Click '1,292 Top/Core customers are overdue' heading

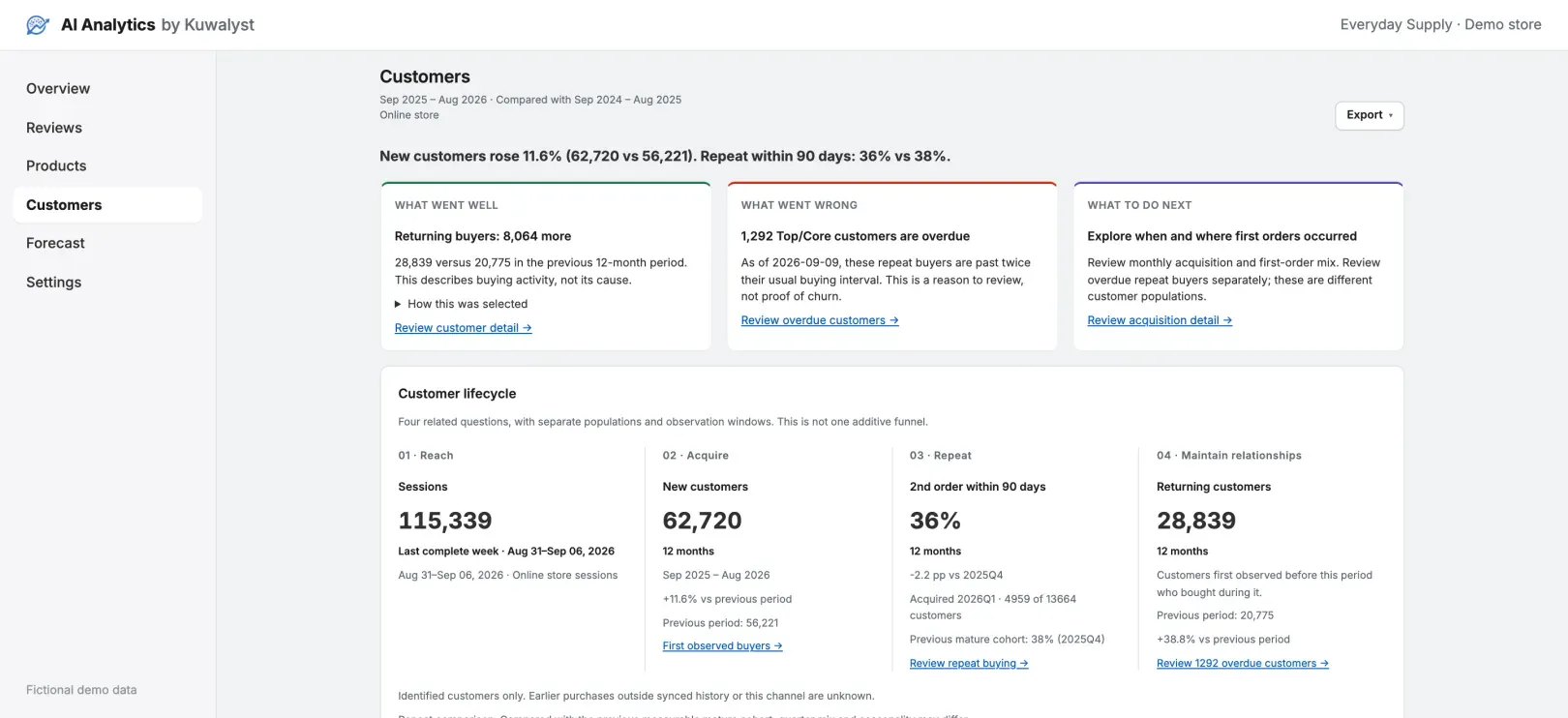pos(856,236)
